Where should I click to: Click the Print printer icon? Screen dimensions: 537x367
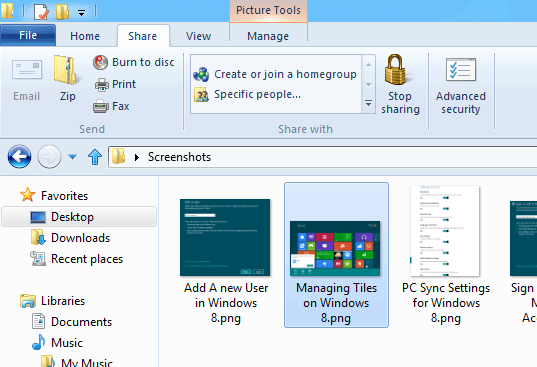click(102, 85)
